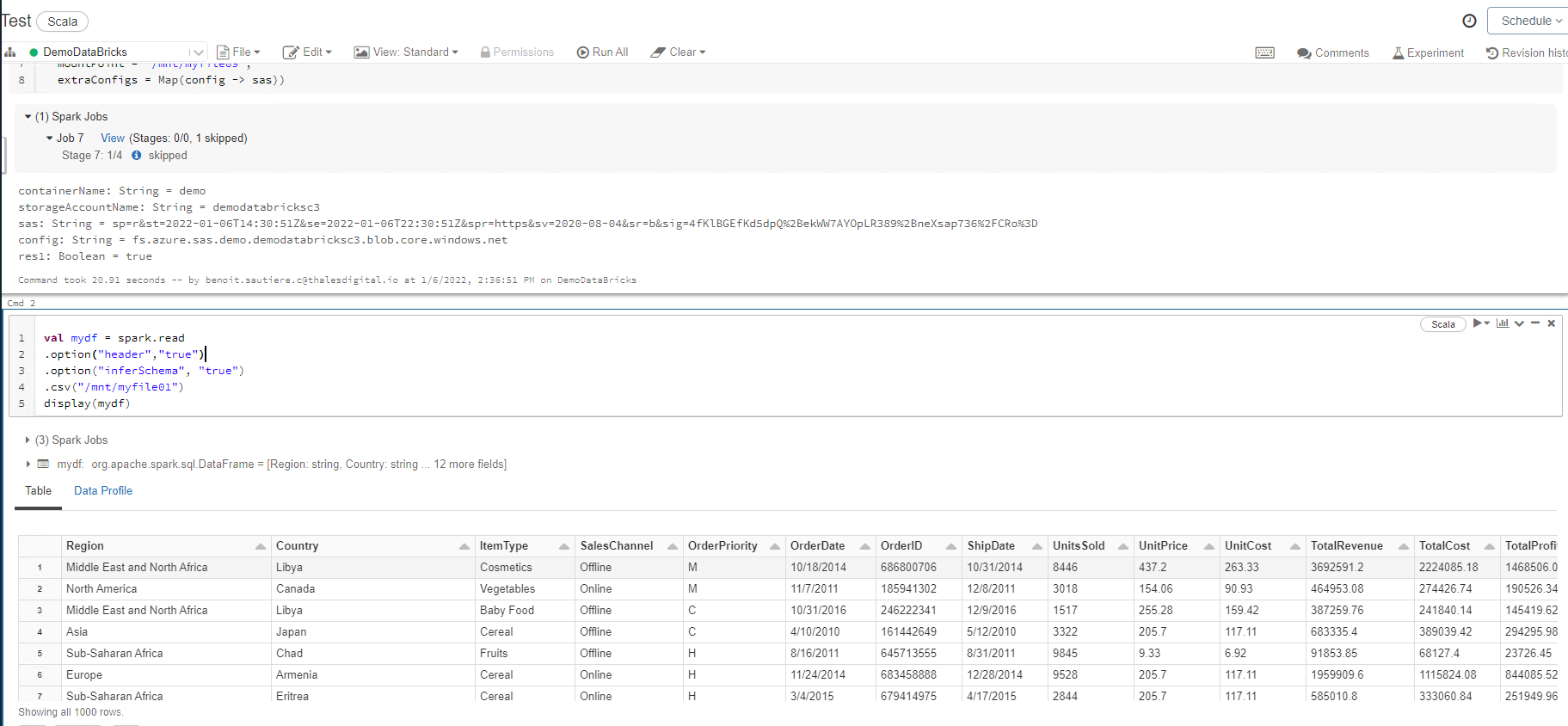Screen dimensions: 1568x726
Task: Collapse the Job 7 entry
Action: pyautogui.click(x=50, y=138)
